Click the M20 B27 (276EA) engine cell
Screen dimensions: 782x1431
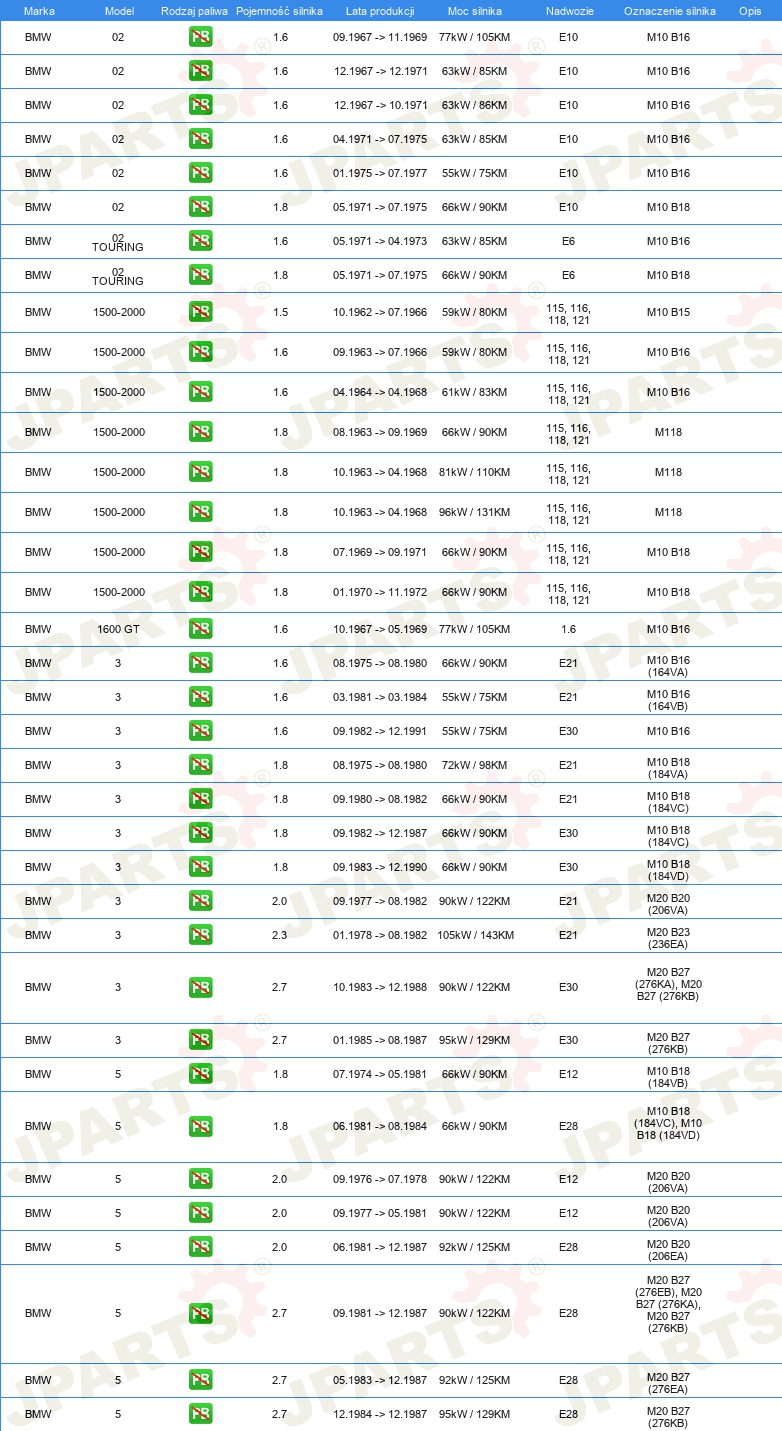[x=668, y=1381]
